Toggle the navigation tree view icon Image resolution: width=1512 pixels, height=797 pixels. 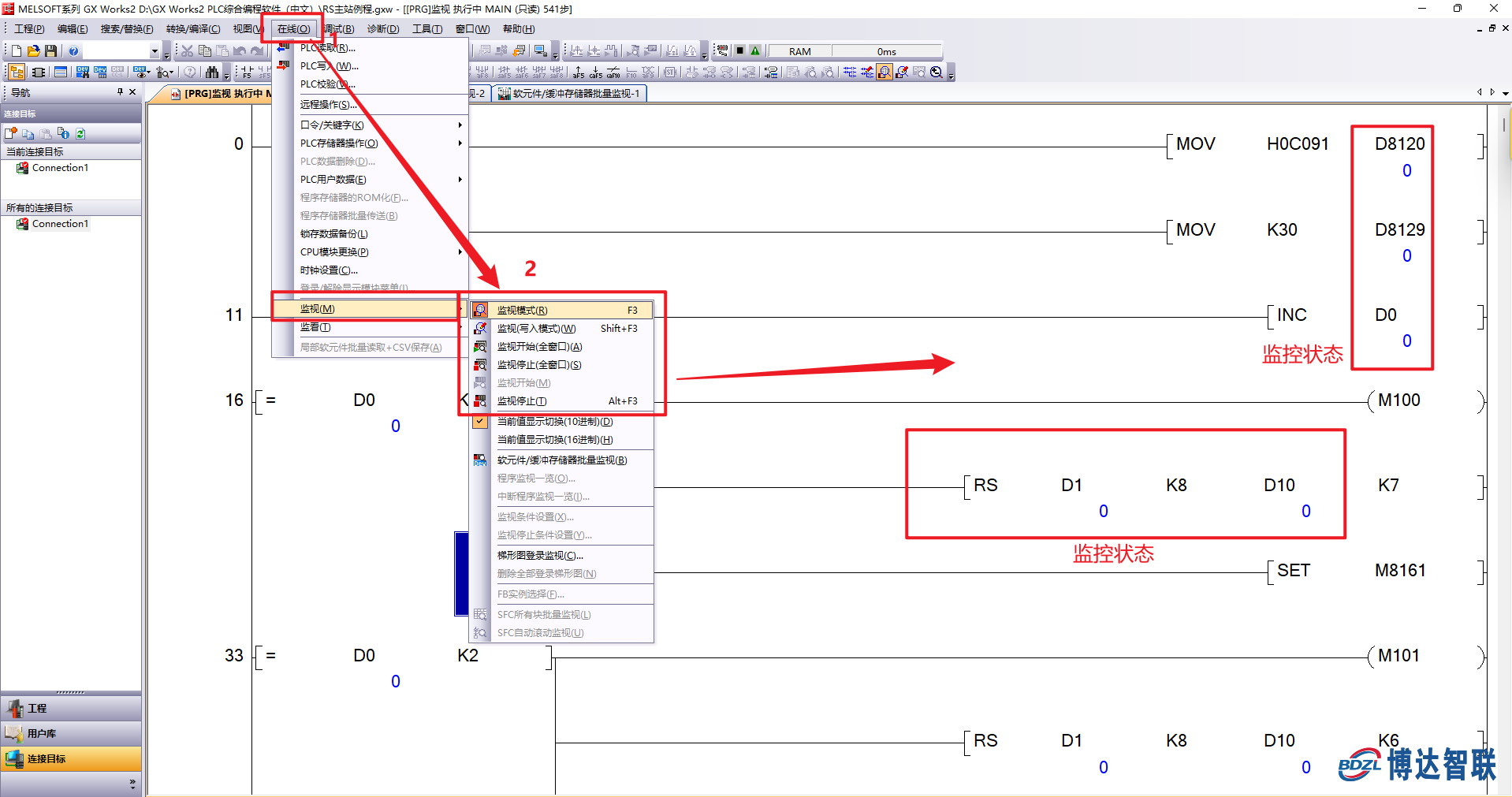(17, 73)
